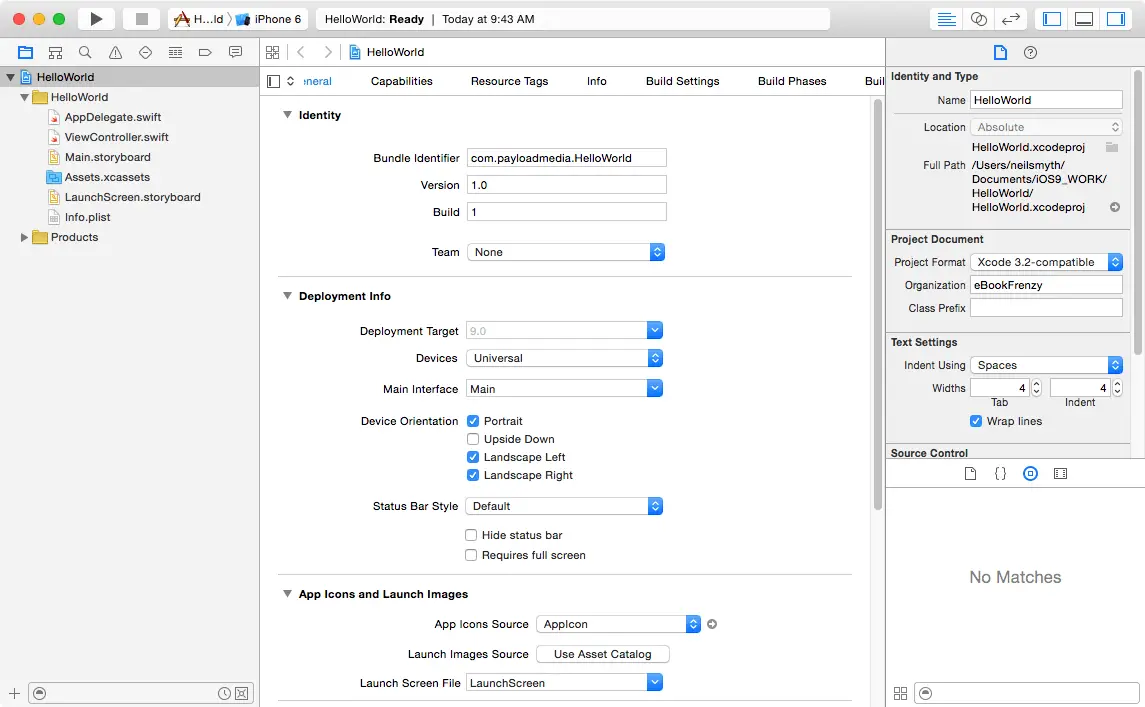The height and width of the screenshot is (707, 1145).
Task: Open the Find navigator
Action: click(85, 52)
